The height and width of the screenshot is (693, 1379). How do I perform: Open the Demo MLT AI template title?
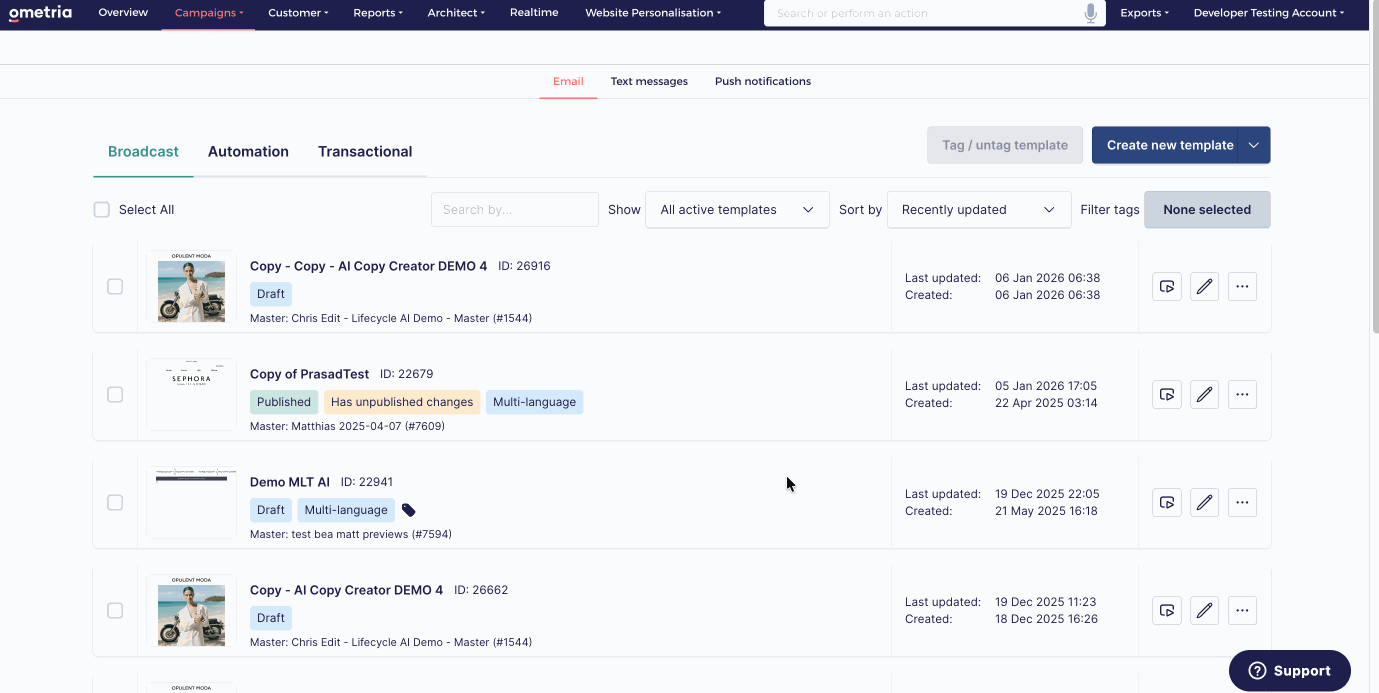(290, 482)
